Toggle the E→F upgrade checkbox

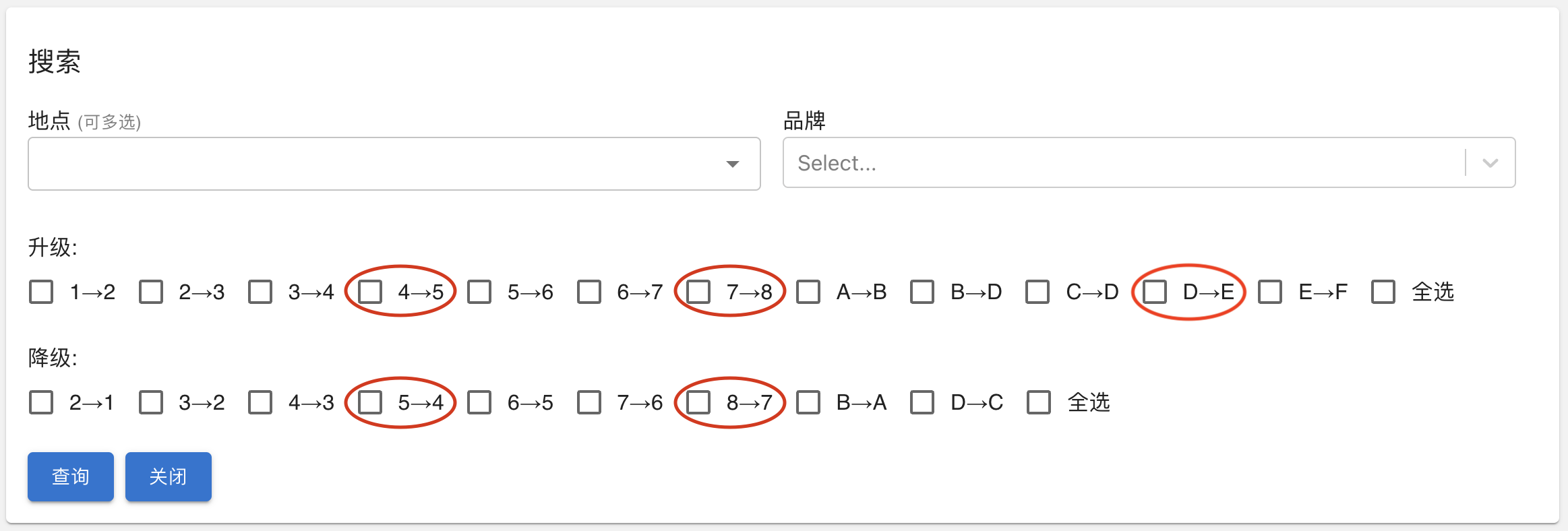click(x=1270, y=292)
